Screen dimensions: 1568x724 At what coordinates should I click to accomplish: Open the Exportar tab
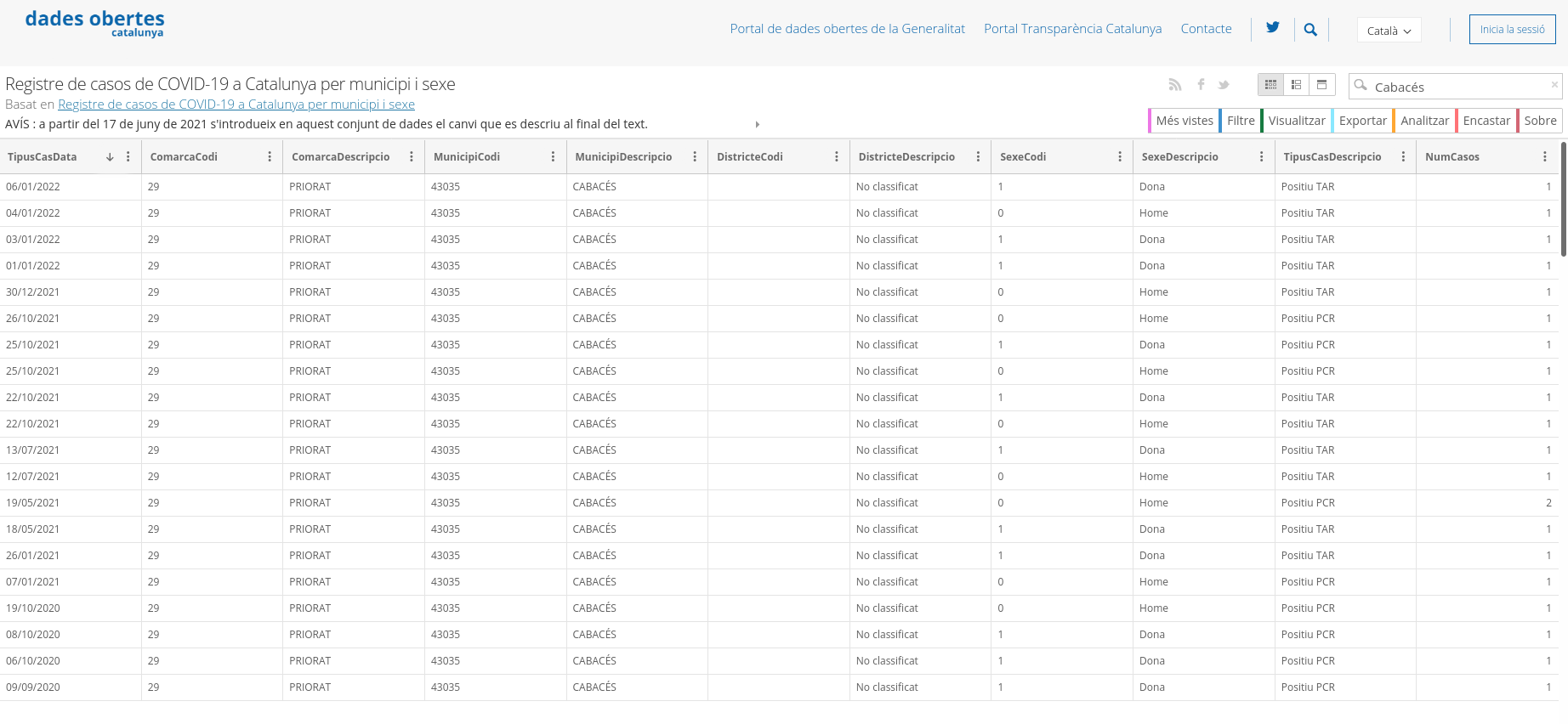[1362, 121]
